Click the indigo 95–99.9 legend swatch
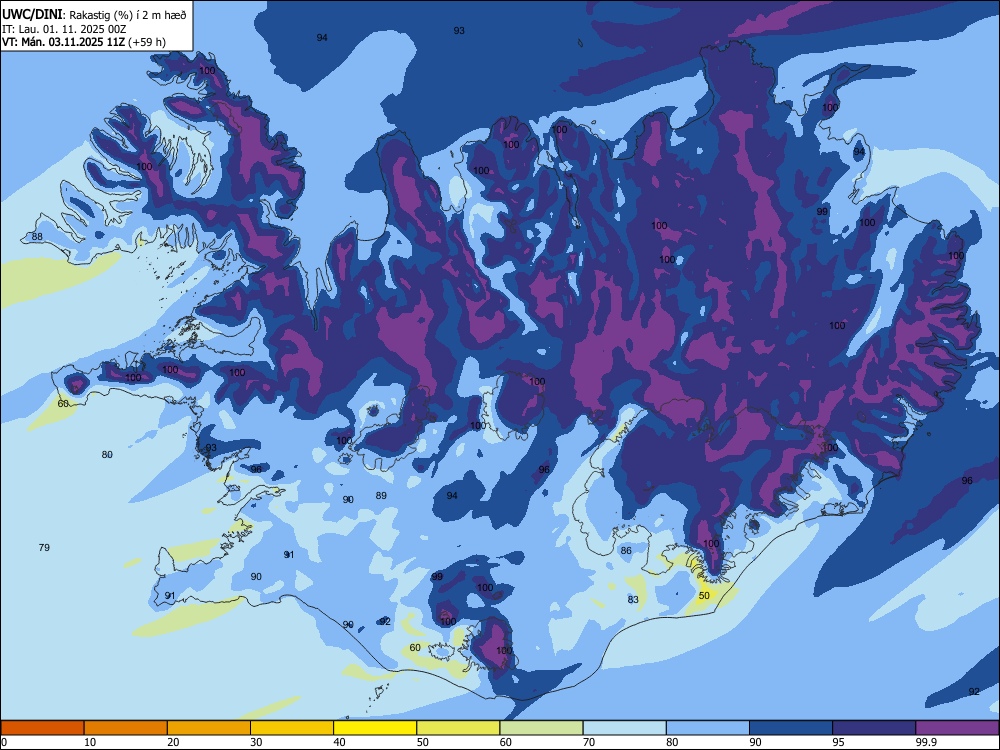Image resolution: width=1000 pixels, height=750 pixels. [874, 728]
